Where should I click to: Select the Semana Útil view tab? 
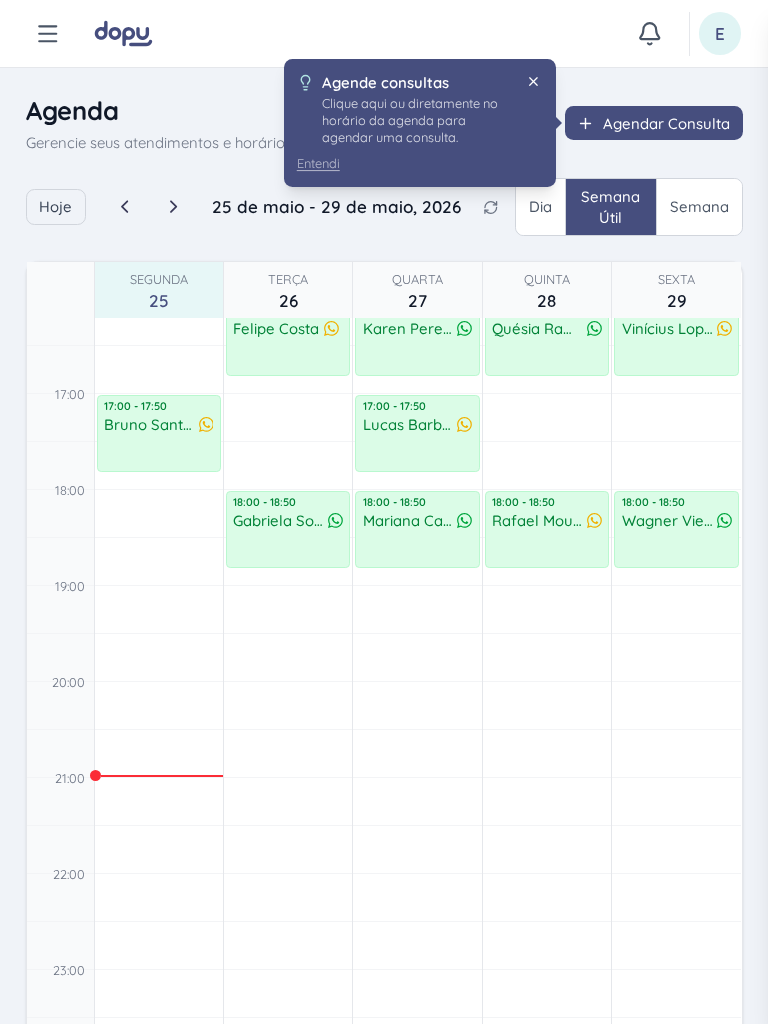(611, 207)
